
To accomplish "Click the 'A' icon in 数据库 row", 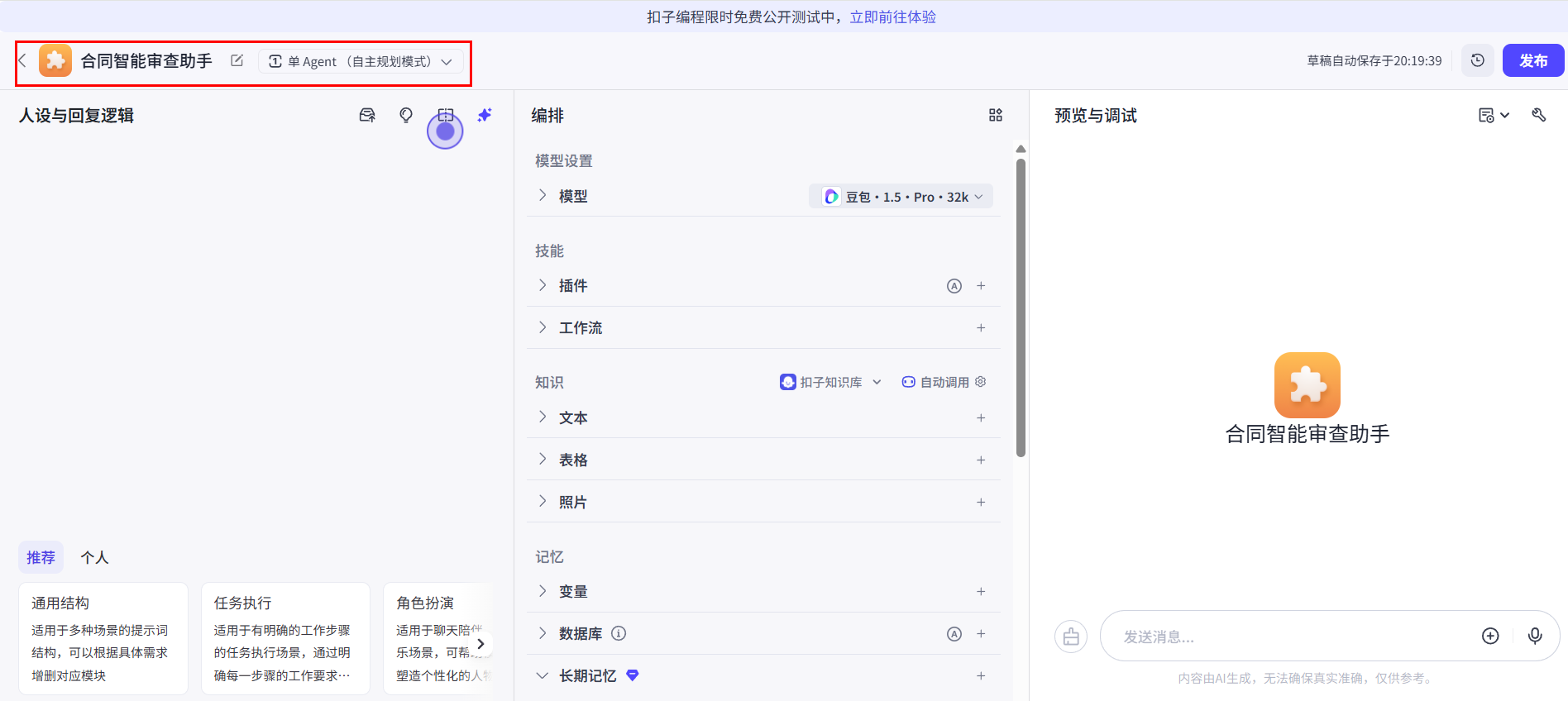I will pyautogui.click(x=954, y=634).
